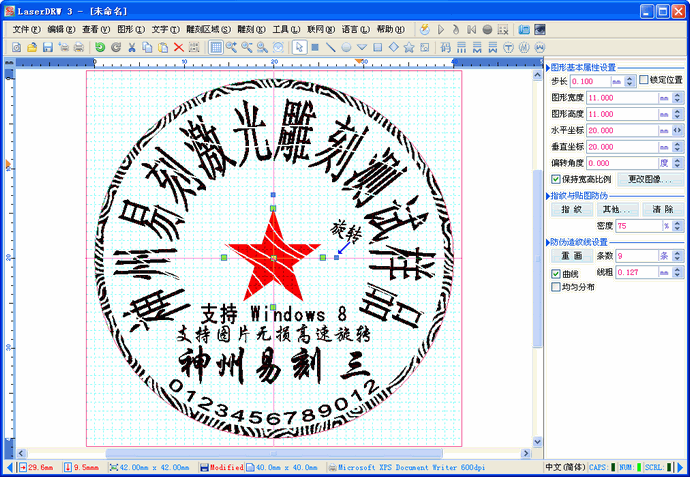Click the red star graphic on canvas
Viewport: 690px width, 477px height.
(x=273, y=257)
